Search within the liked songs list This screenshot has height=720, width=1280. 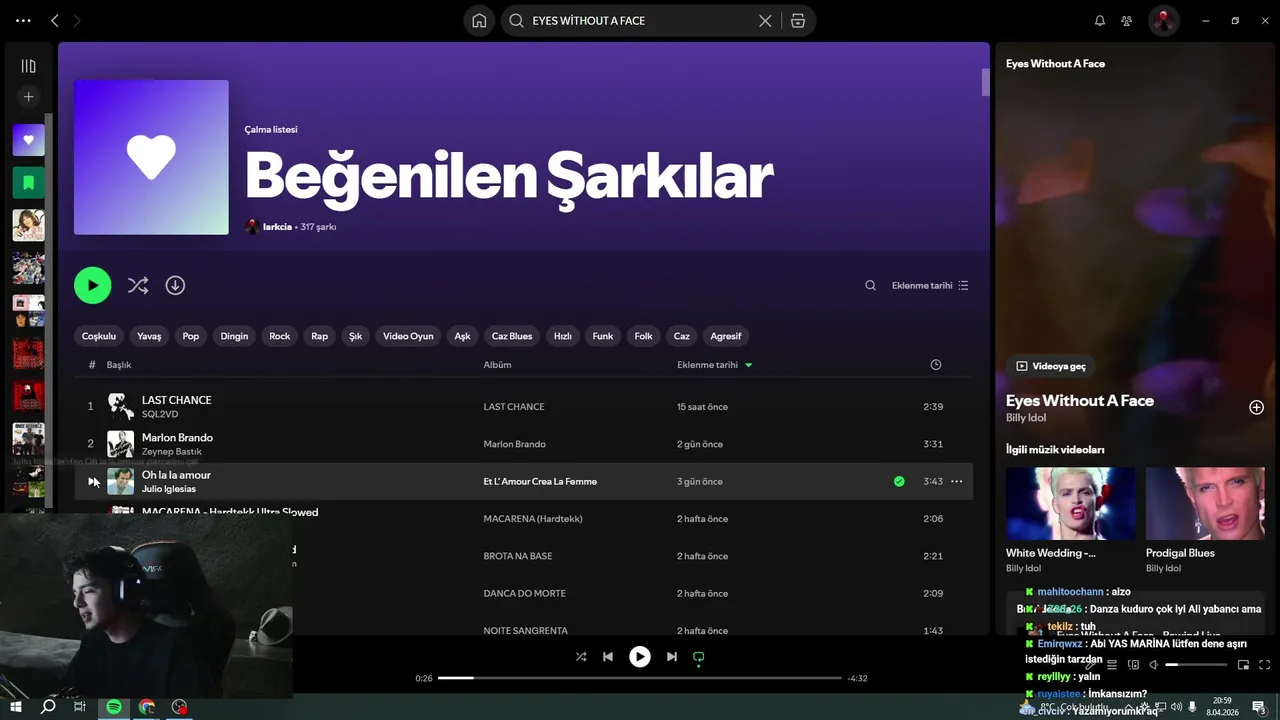(870, 285)
